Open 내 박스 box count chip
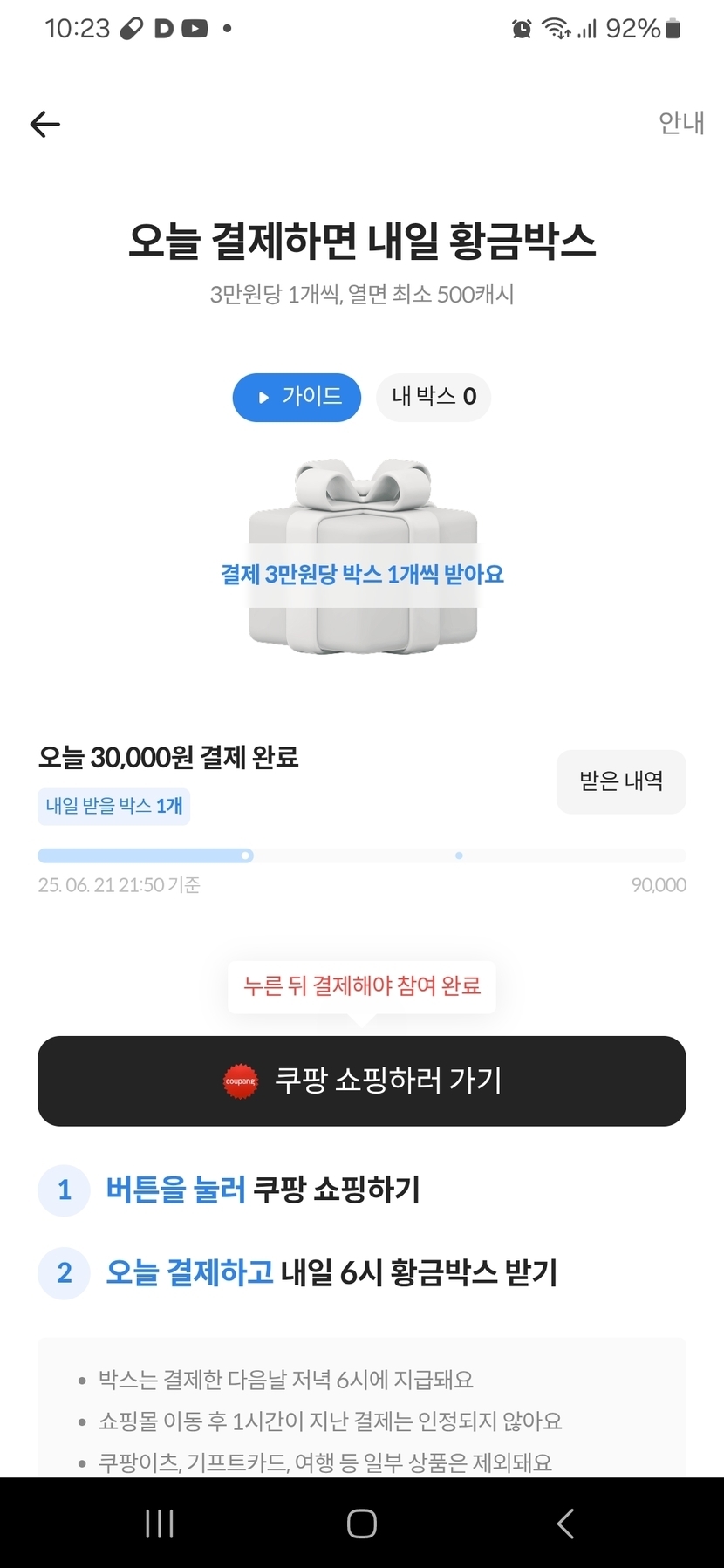 (x=434, y=398)
